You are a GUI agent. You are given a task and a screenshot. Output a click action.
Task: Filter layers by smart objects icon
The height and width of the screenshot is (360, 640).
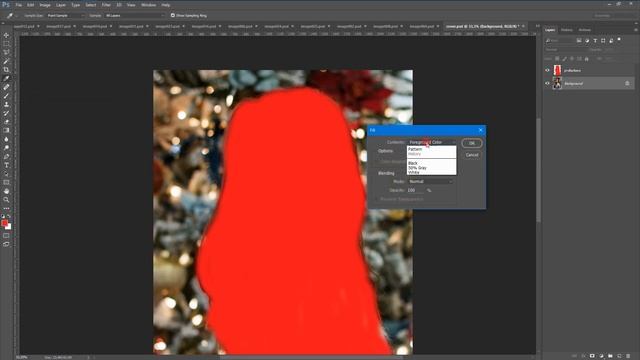611,40
